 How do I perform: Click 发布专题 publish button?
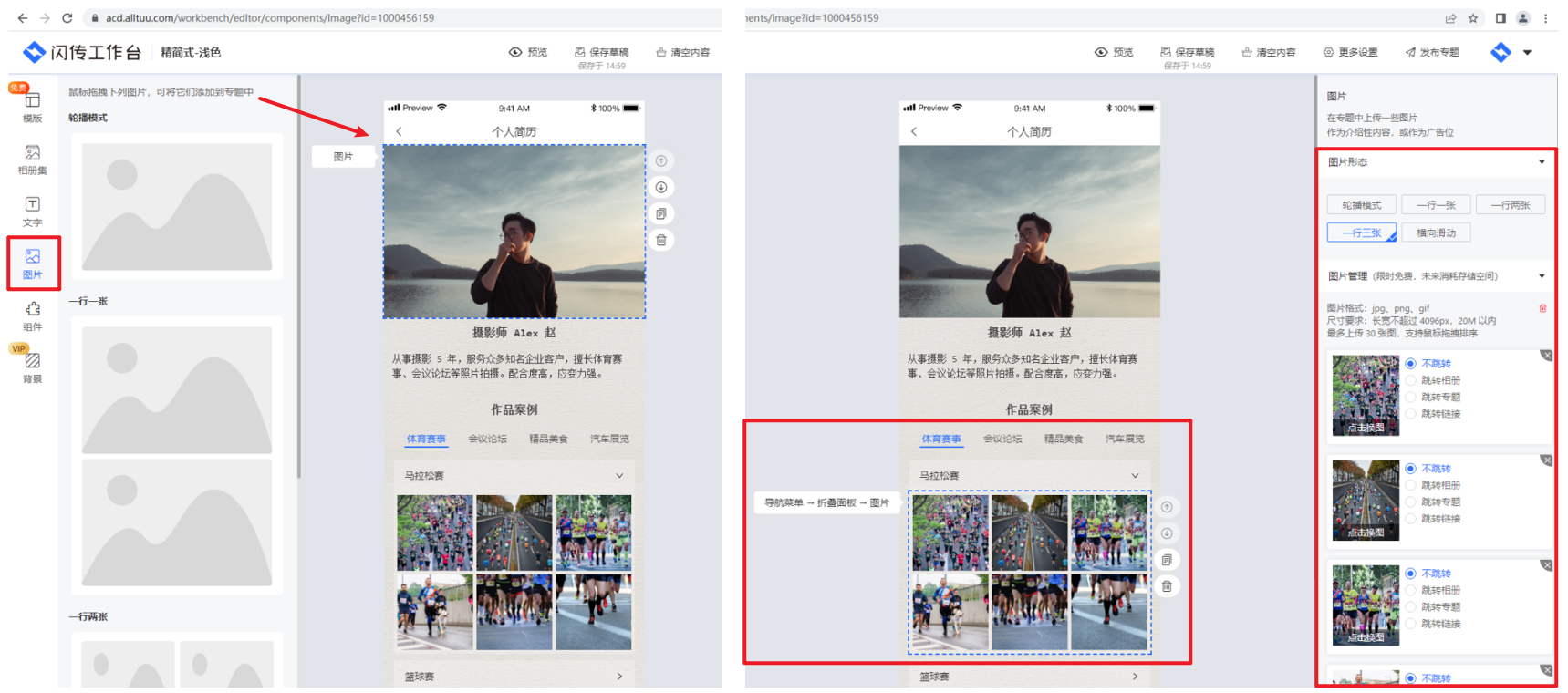click(1432, 53)
